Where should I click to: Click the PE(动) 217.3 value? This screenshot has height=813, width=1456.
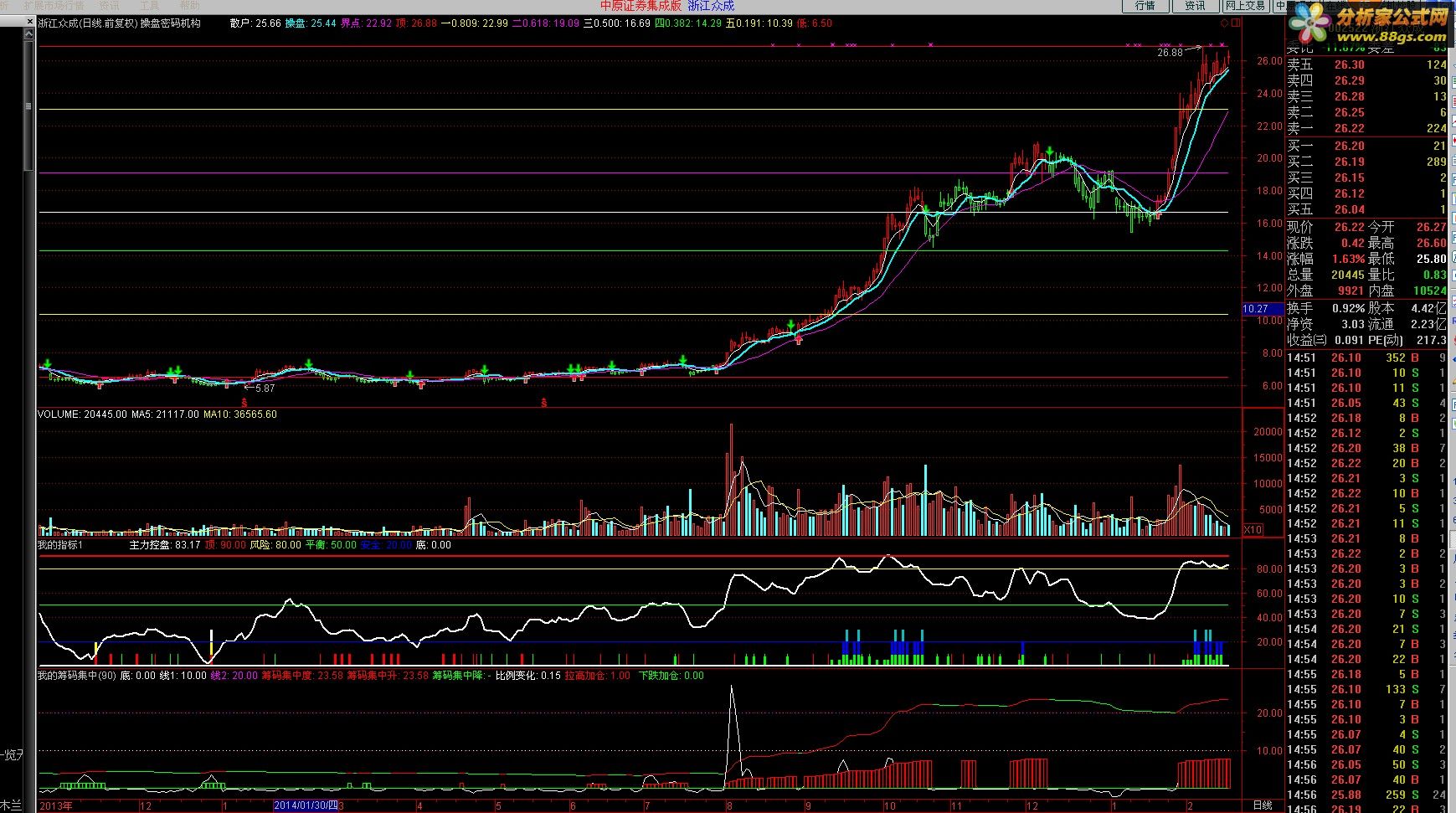click(x=1408, y=340)
